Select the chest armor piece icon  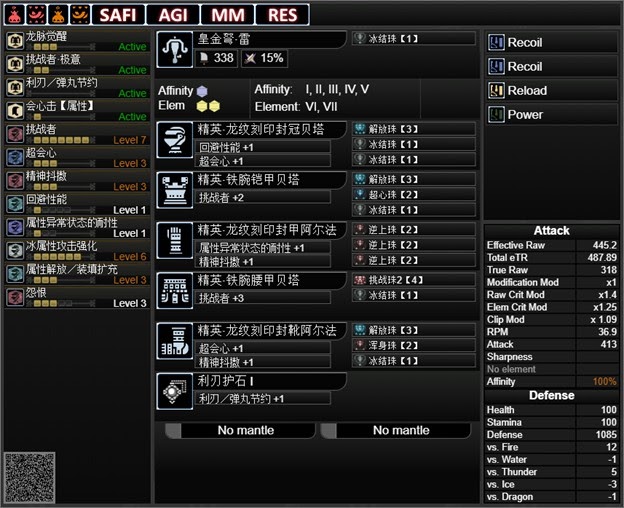click(x=175, y=191)
